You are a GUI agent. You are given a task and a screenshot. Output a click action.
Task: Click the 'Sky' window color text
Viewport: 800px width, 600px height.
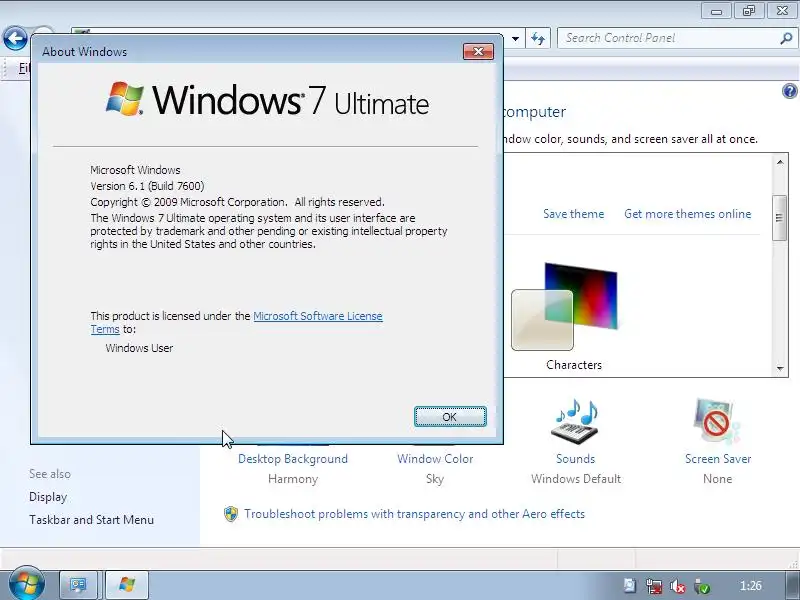pyautogui.click(x=435, y=479)
